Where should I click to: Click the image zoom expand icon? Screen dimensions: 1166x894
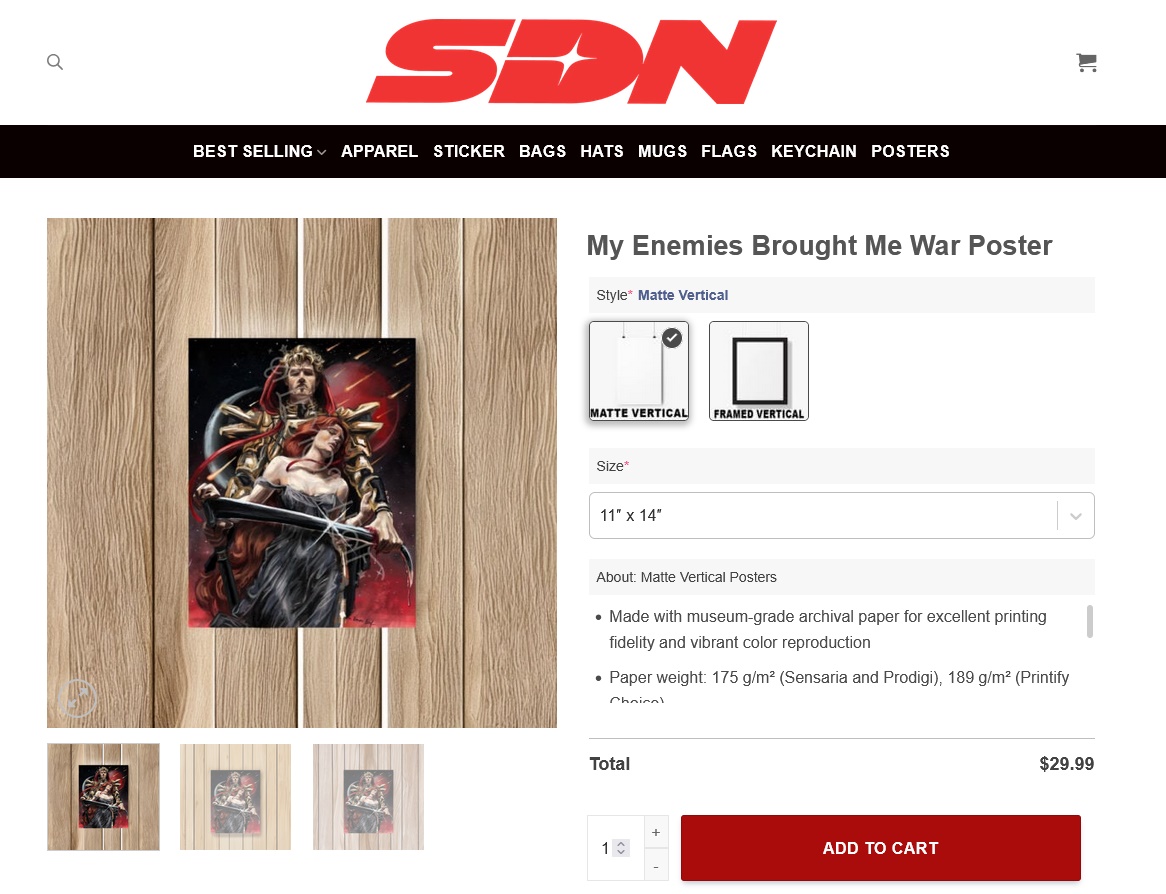point(77,698)
